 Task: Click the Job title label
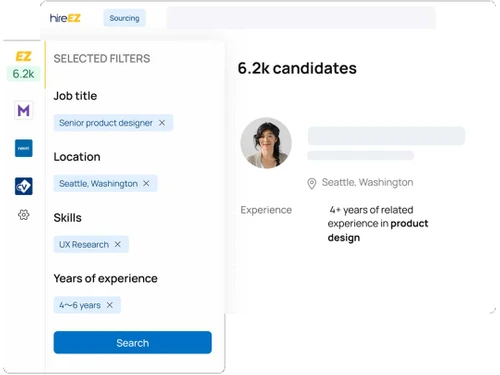coord(75,96)
